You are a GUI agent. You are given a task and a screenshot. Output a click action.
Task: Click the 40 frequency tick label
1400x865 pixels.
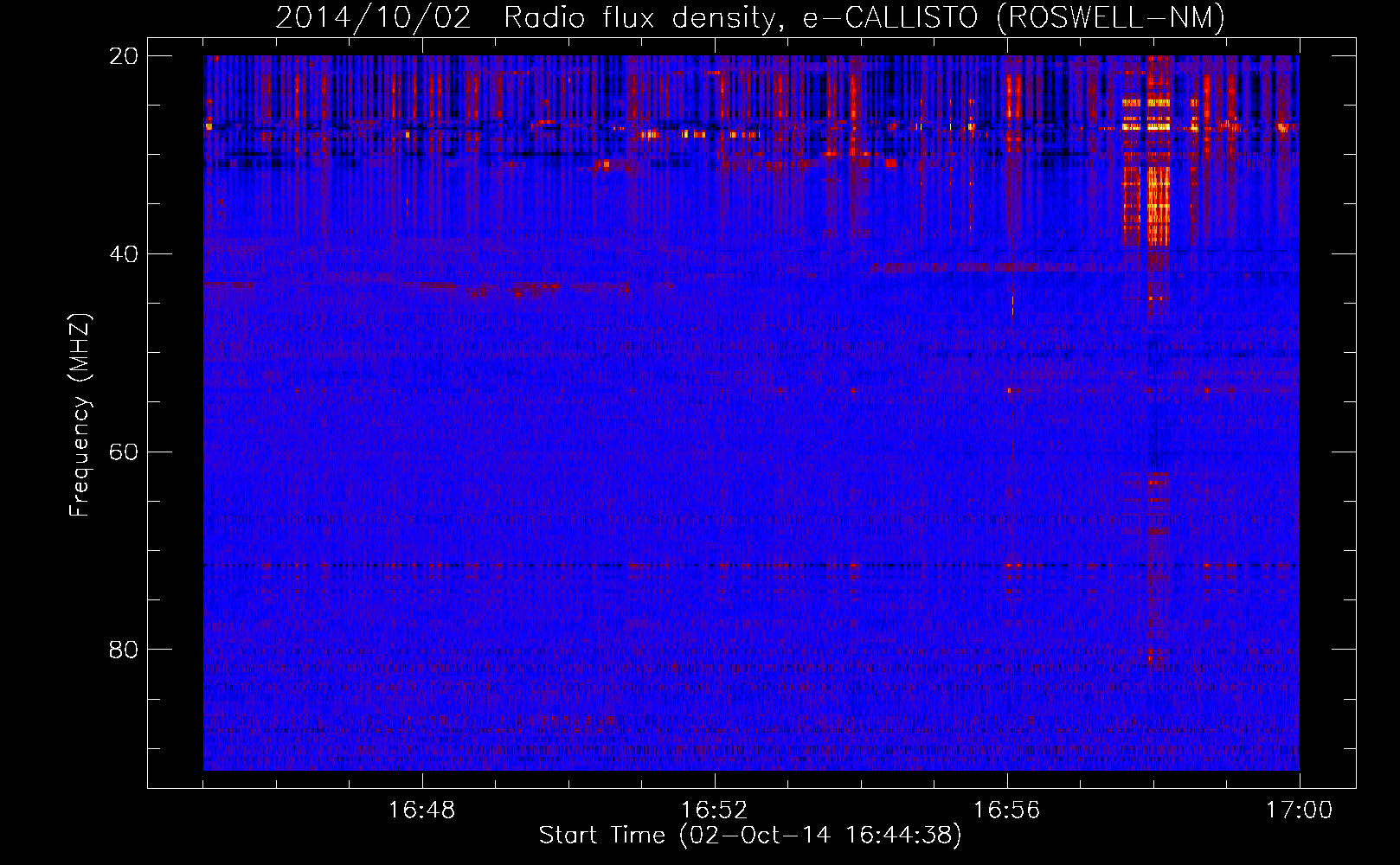(x=124, y=254)
